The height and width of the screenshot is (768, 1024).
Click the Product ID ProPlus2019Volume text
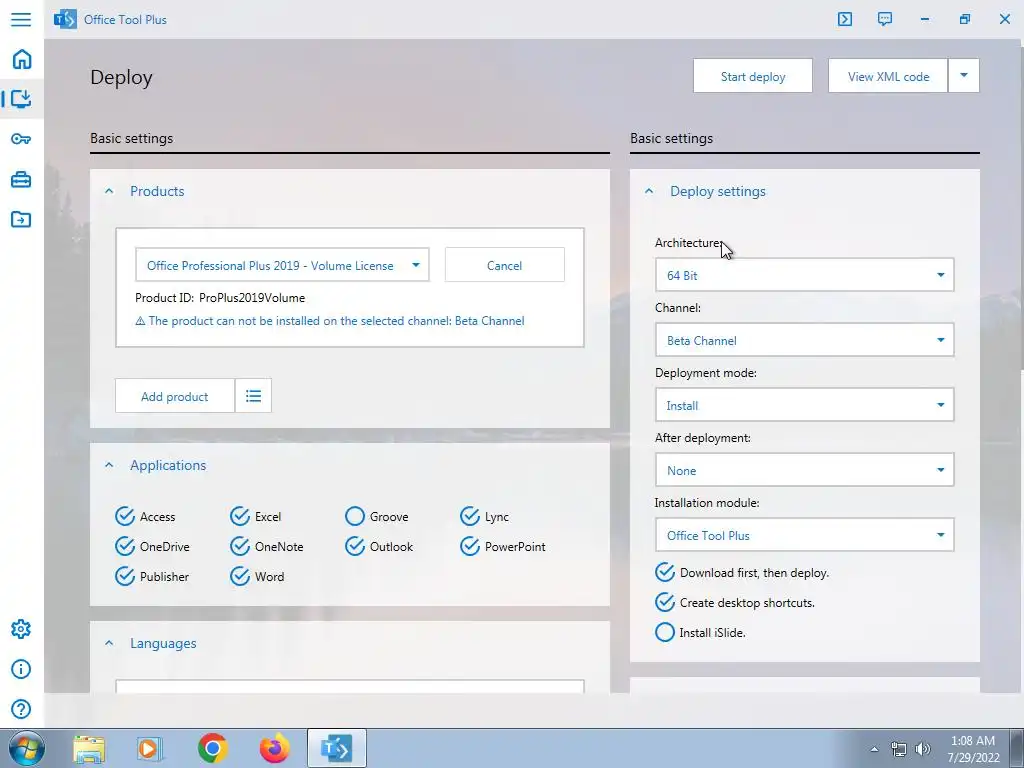coord(220,298)
